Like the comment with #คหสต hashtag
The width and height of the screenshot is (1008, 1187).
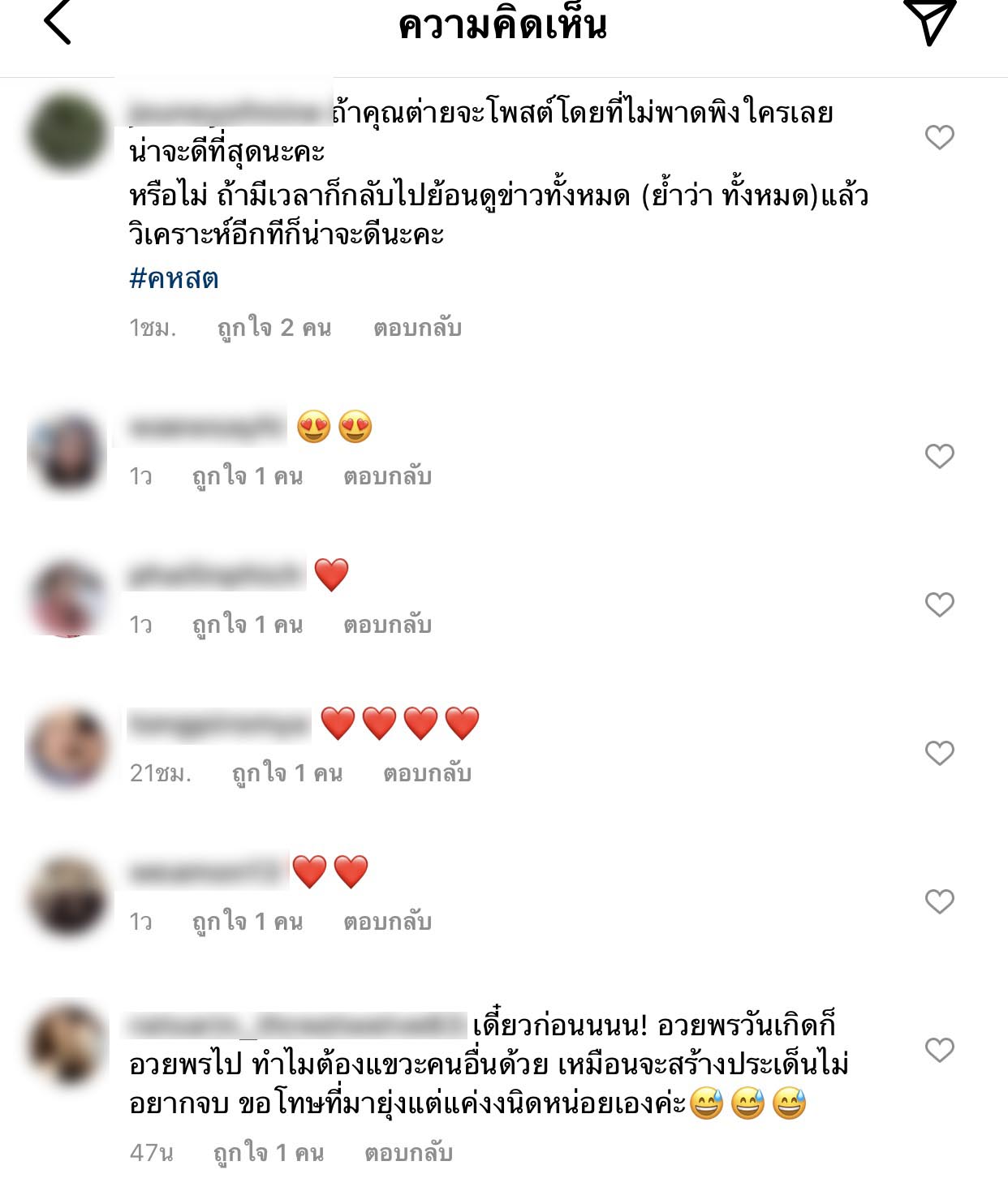[x=939, y=137]
